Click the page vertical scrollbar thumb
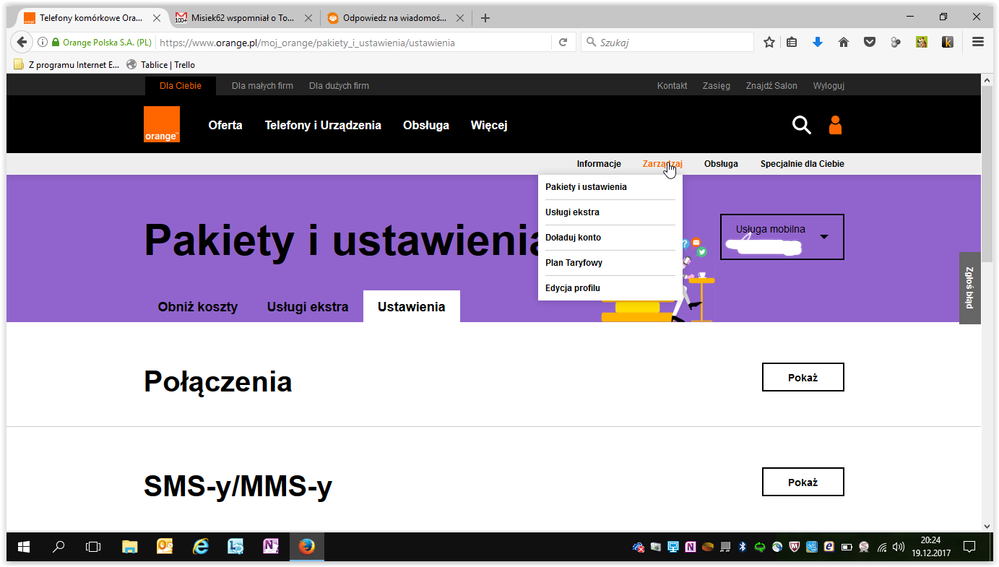Viewport: 999px width, 567px height. point(987,174)
